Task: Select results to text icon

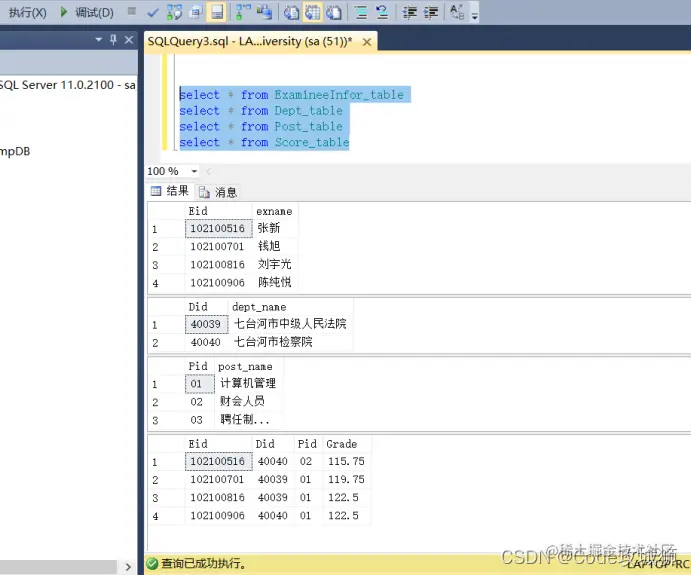Action: (x=291, y=12)
